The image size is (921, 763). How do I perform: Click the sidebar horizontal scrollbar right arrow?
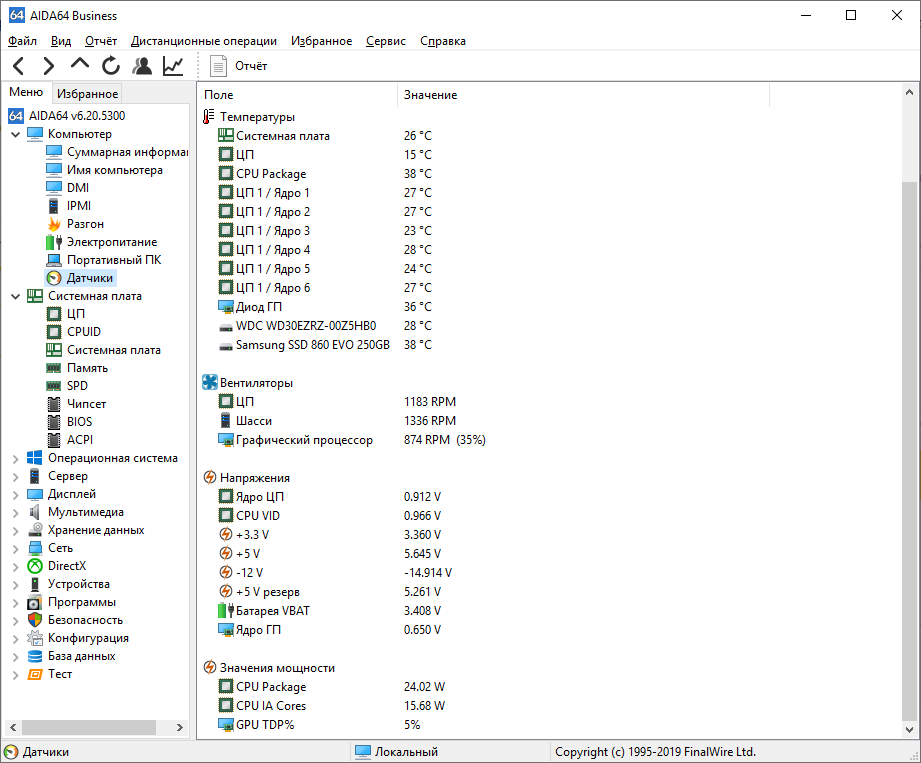(180, 728)
